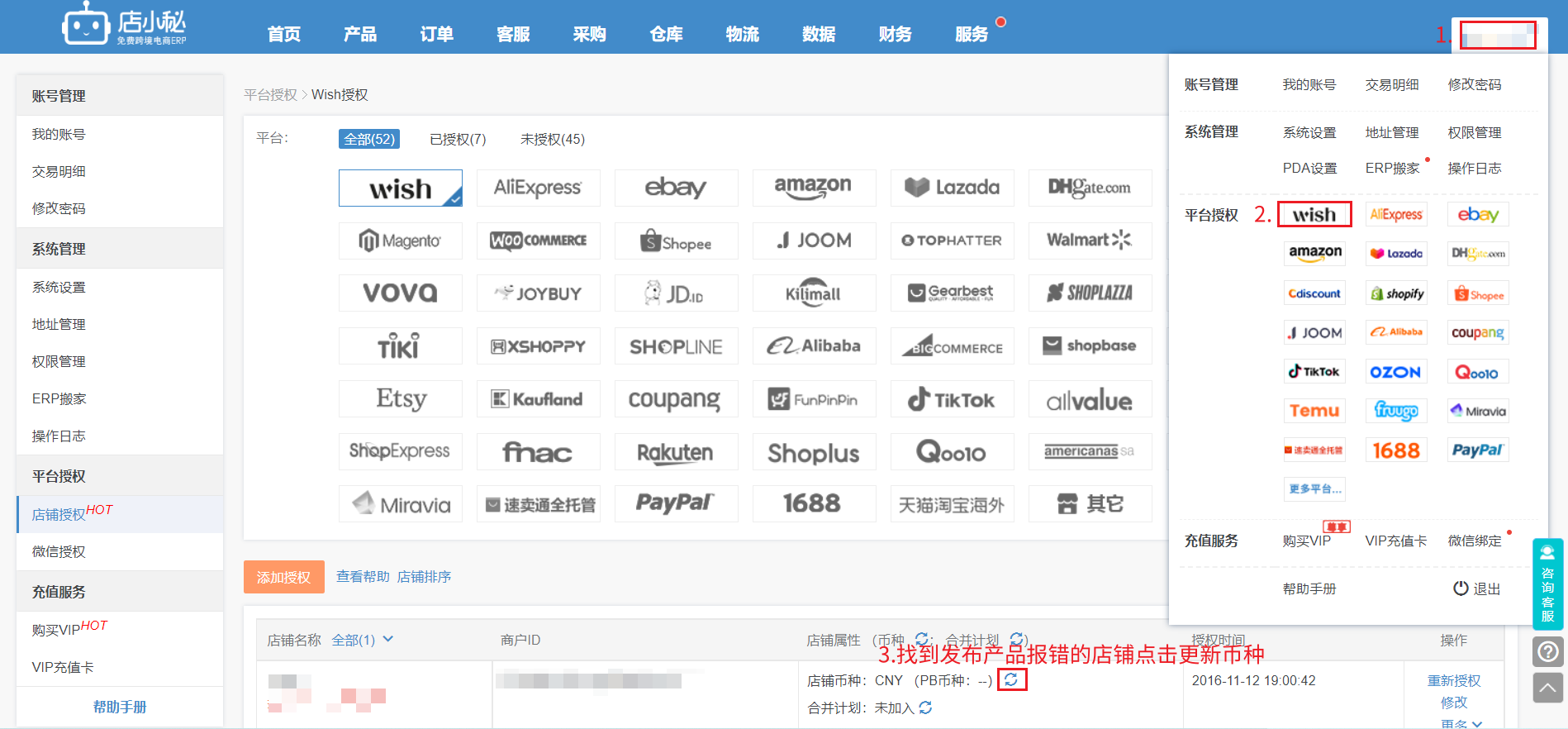The image size is (1568, 729).
Task: Click the back-to-top arrow button
Action: 1548,688
